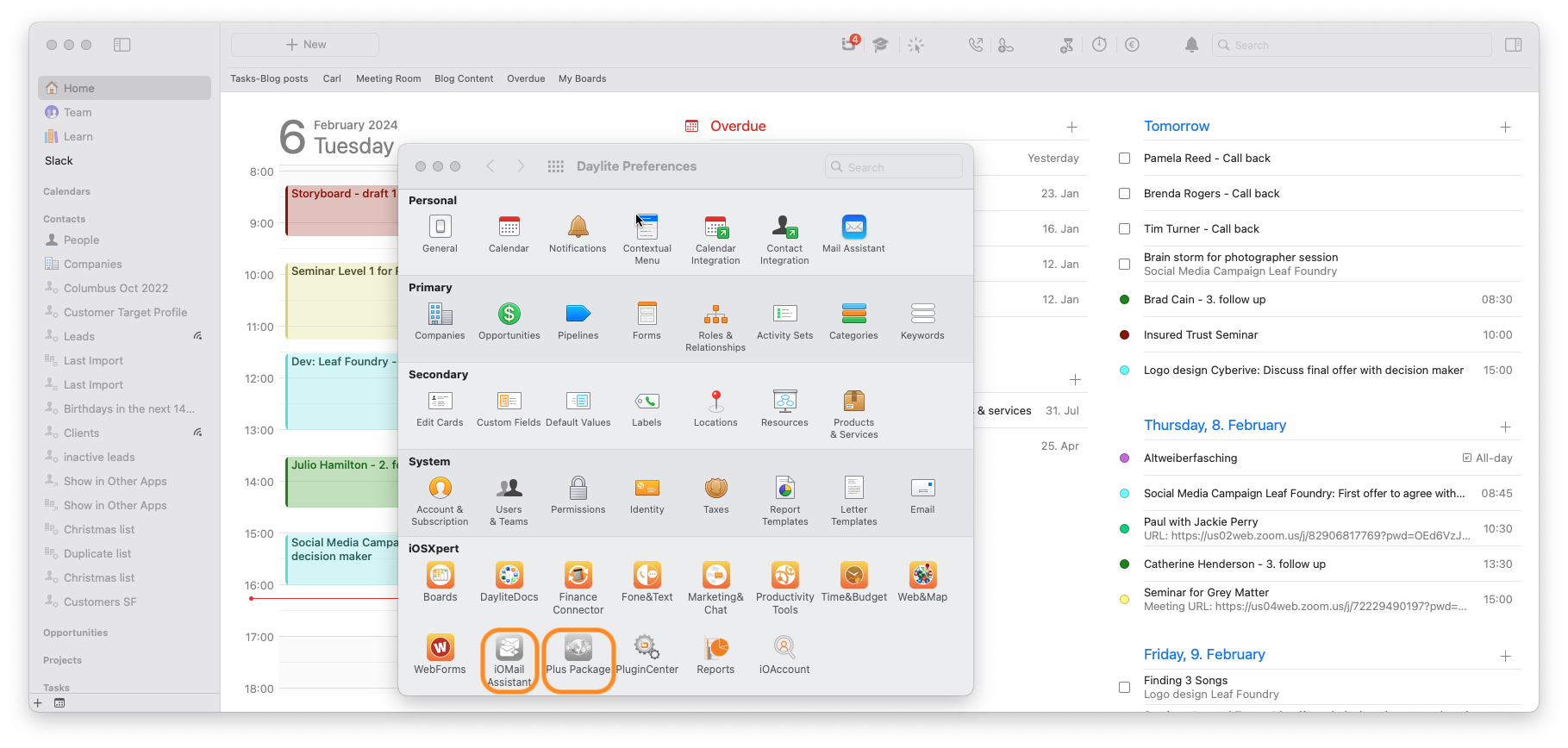This screenshot has width=1568, height=748.
Task: Open Roles & Relationships preferences
Action: pos(715,314)
